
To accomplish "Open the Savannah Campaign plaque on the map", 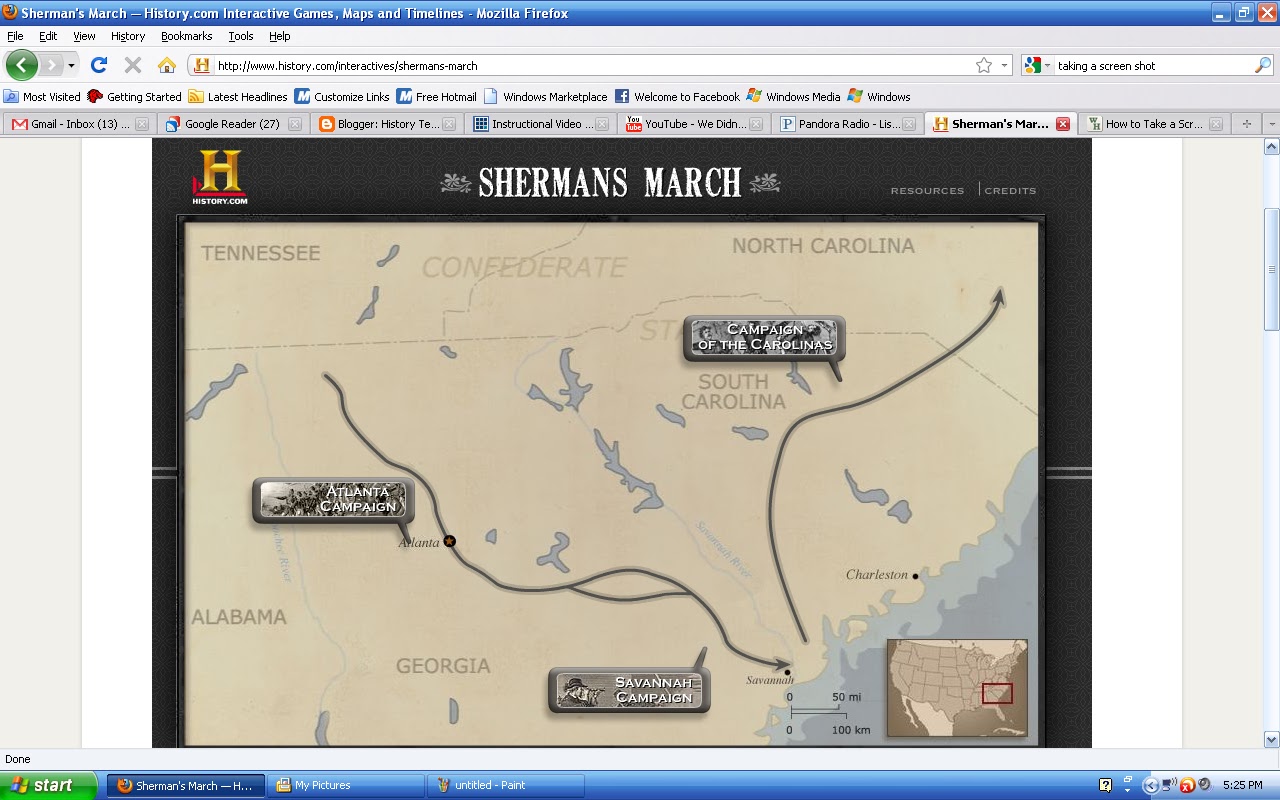I will click(628, 689).
